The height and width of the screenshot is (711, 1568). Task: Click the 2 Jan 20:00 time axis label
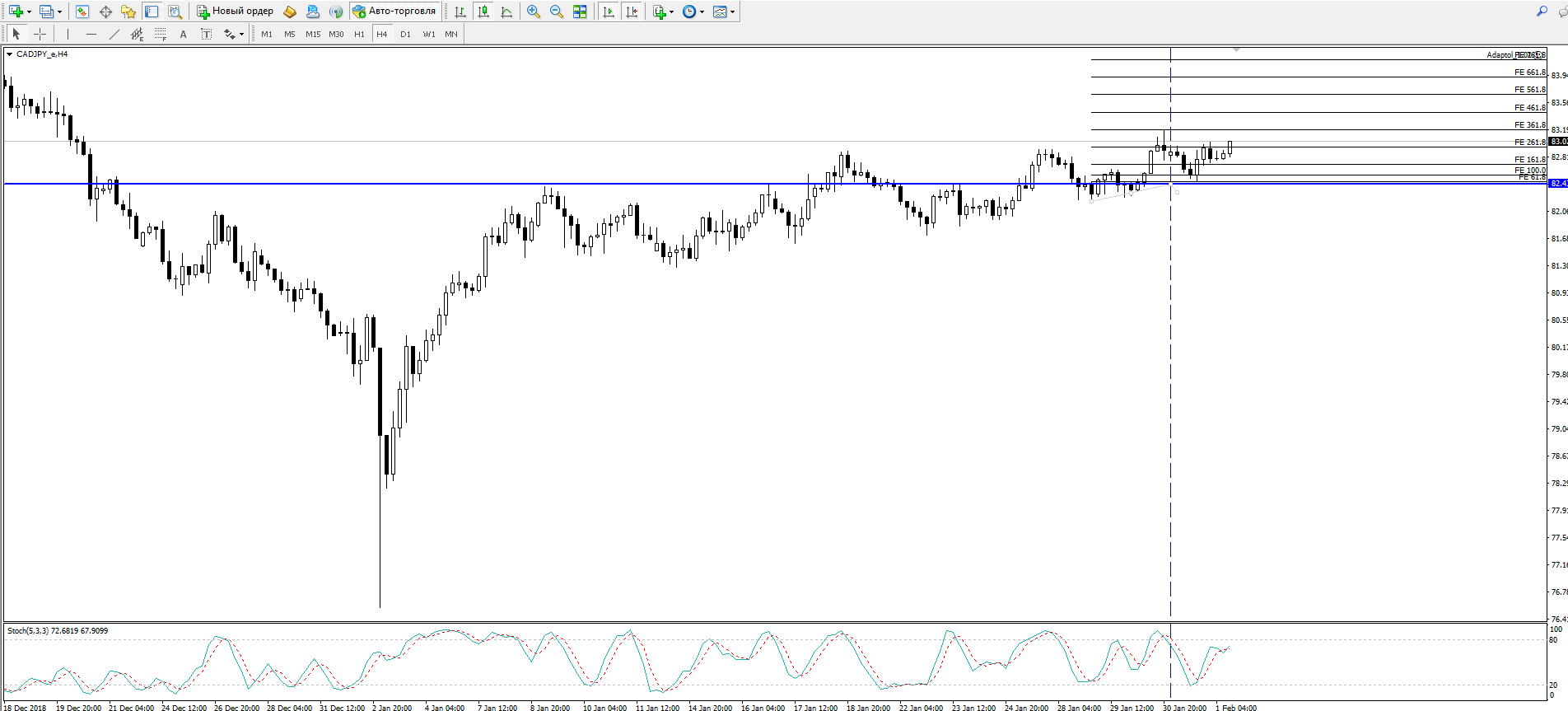coord(392,708)
